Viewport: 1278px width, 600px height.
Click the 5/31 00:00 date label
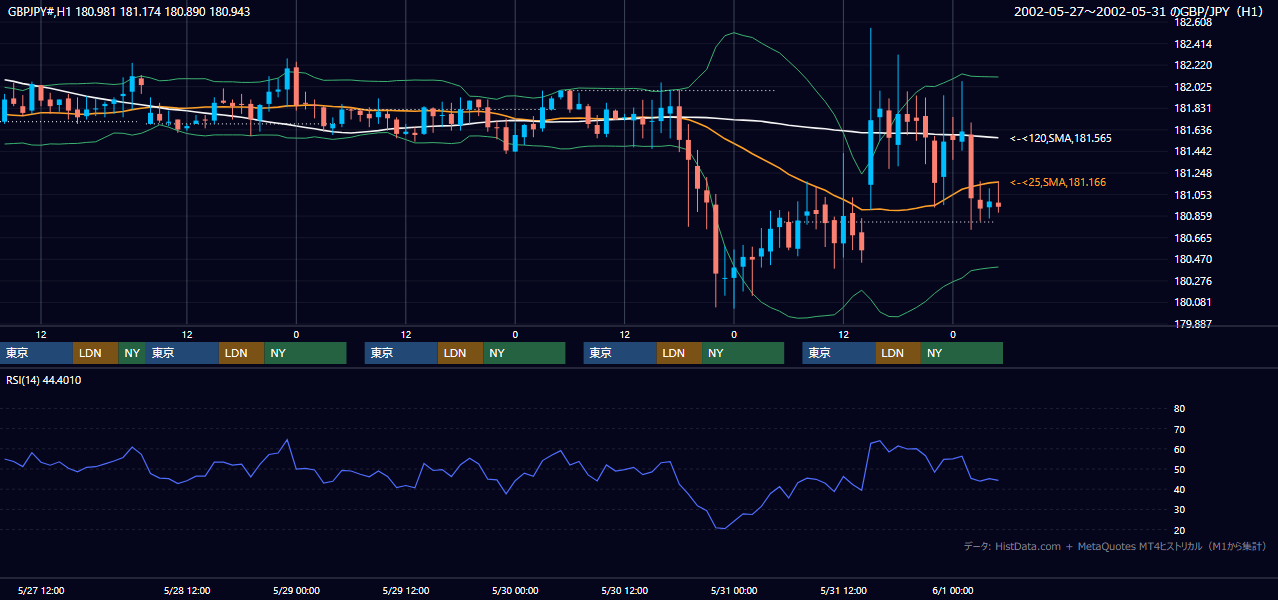734,591
